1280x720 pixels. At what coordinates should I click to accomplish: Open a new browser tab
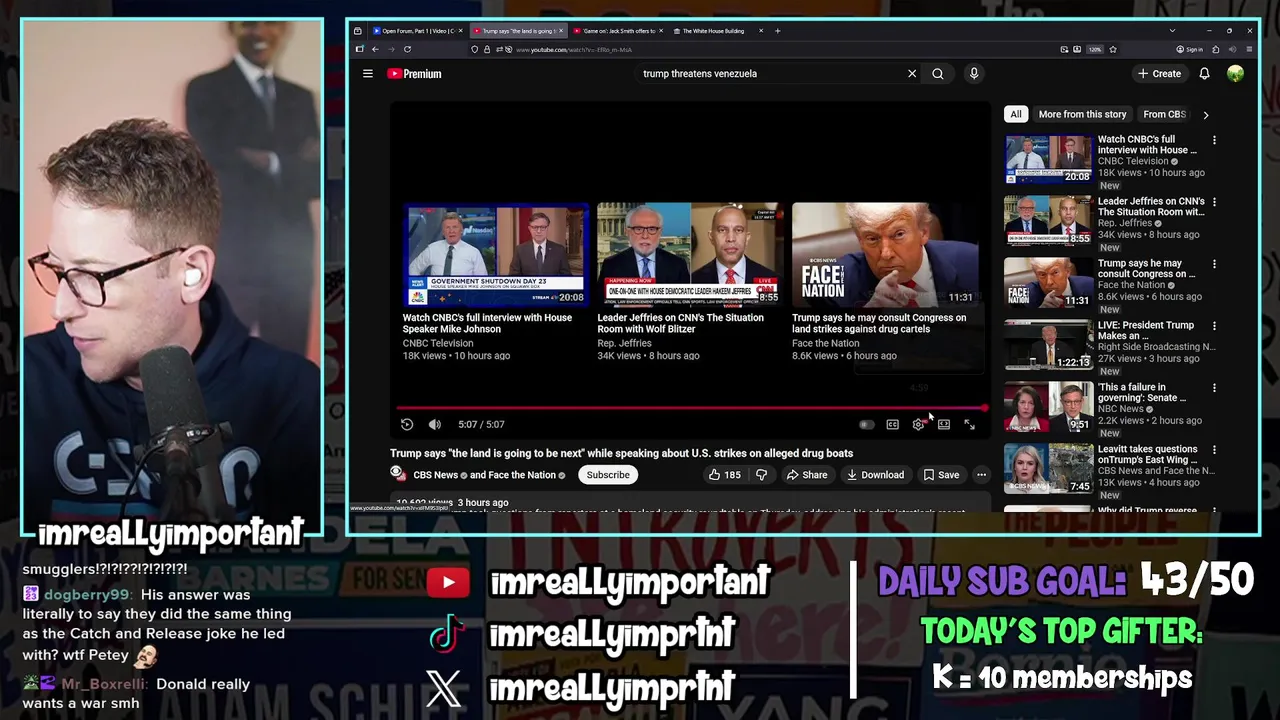[778, 31]
